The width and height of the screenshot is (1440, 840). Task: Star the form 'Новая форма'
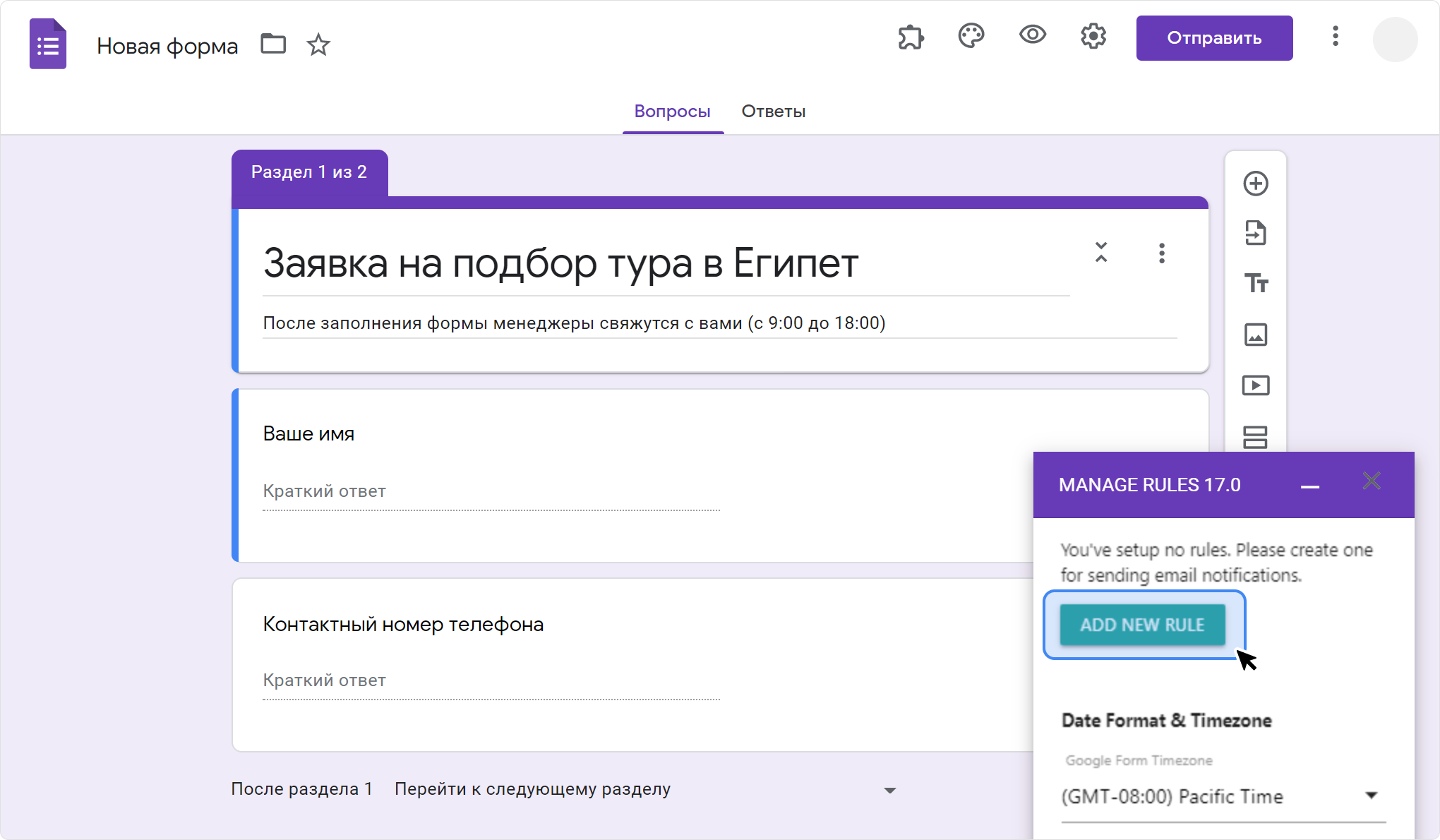pos(318,45)
